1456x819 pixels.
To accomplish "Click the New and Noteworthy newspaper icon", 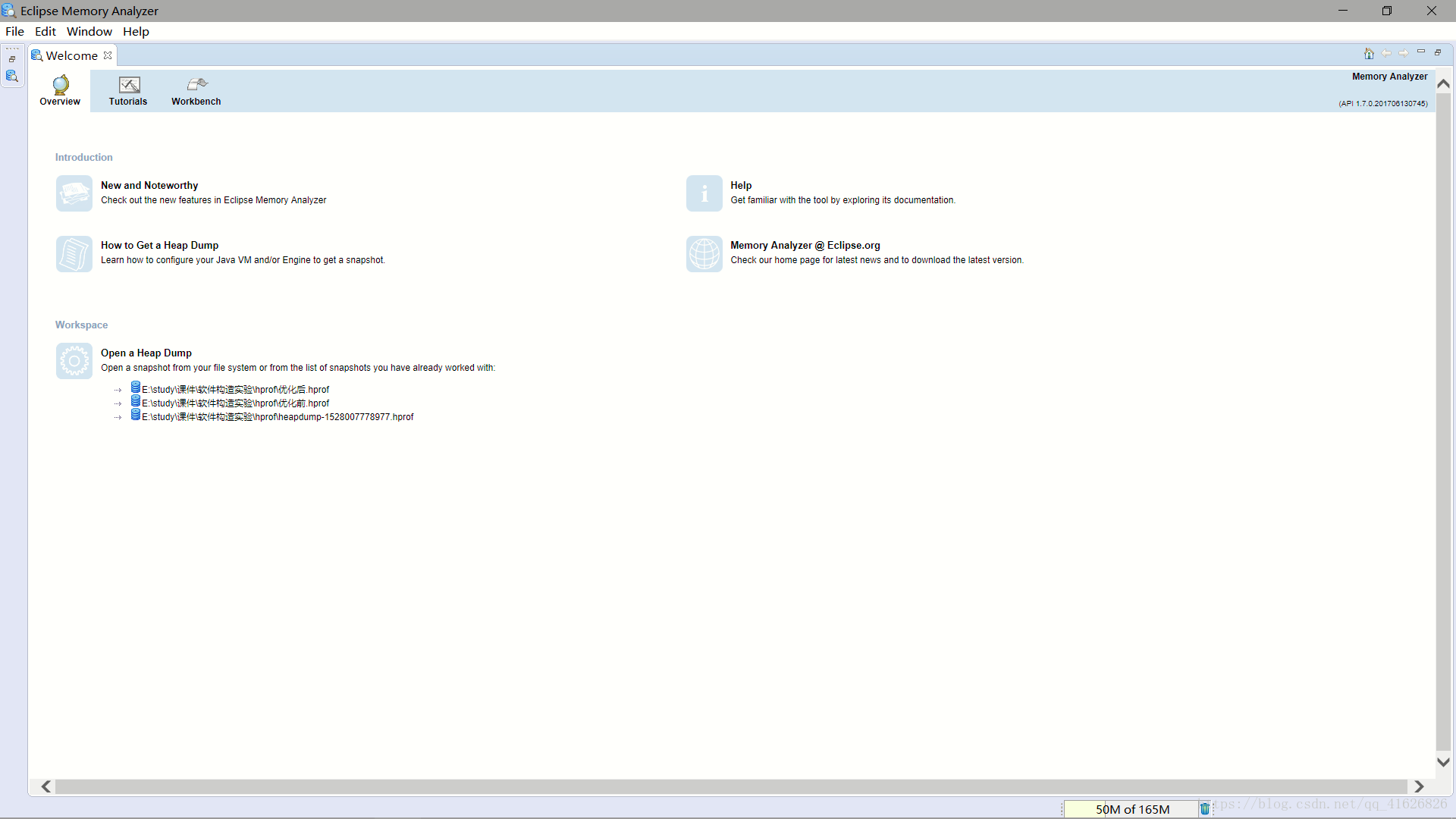I will [74, 193].
